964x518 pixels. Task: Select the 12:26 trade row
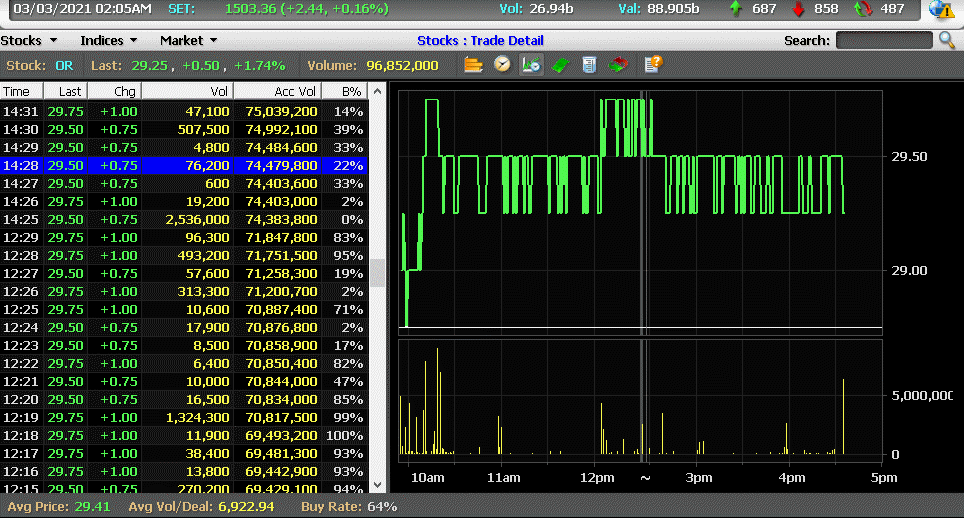pos(184,291)
